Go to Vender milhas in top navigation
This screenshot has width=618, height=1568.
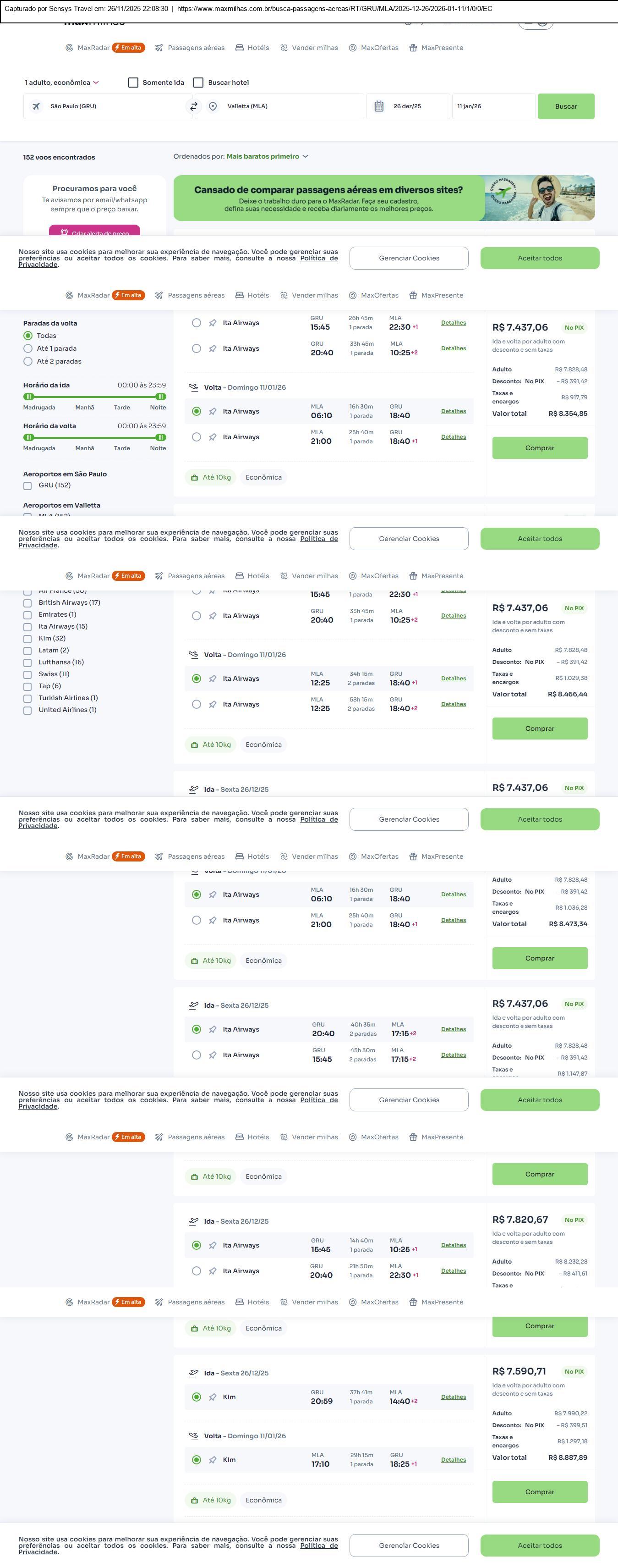click(309, 48)
